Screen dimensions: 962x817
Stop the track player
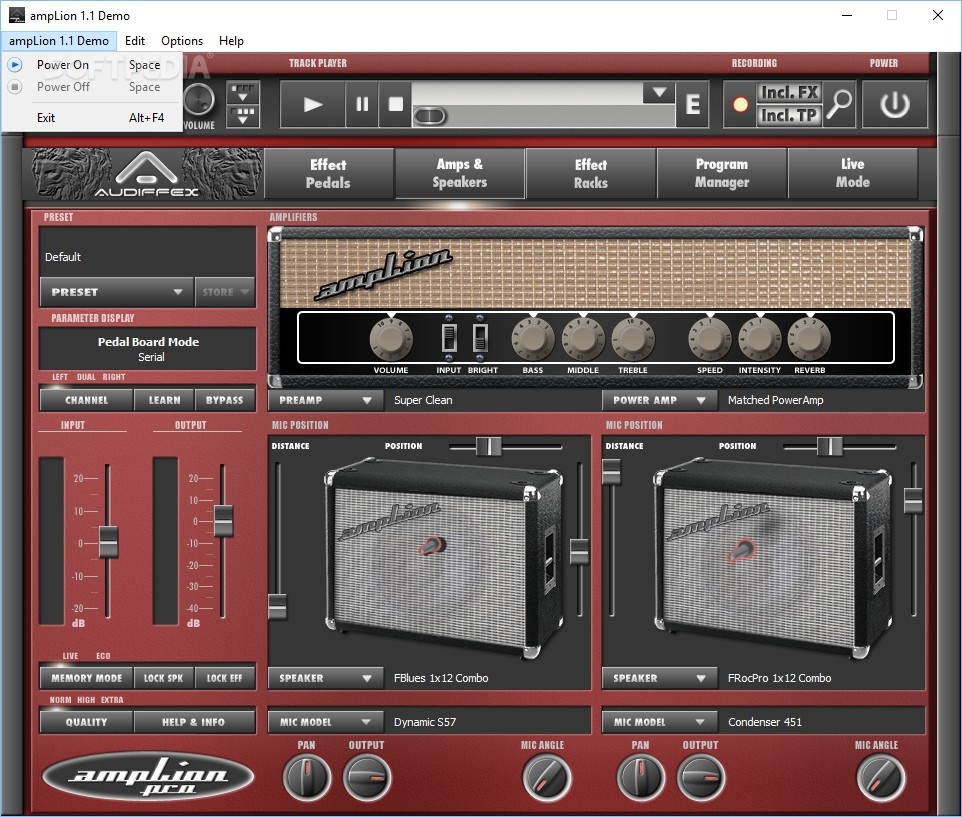[396, 104]
